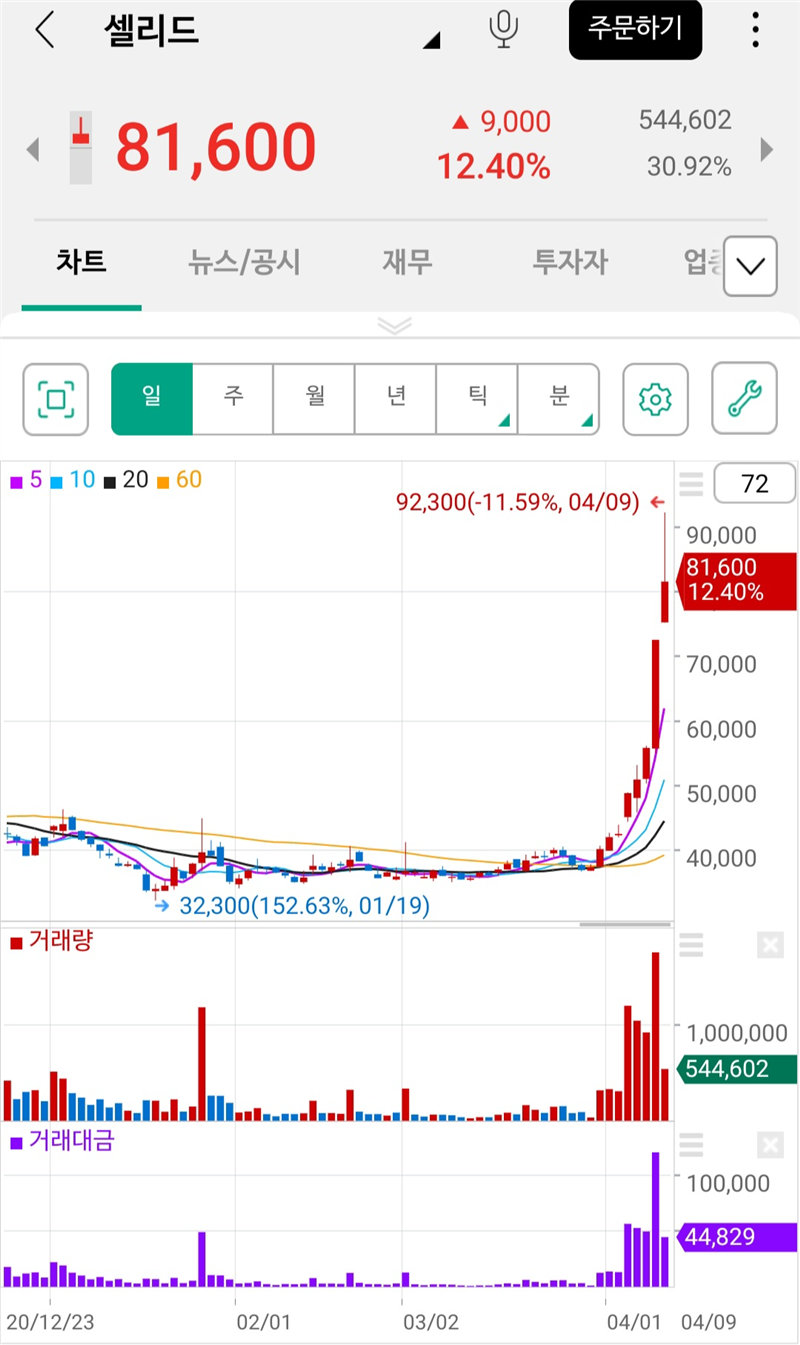Open chart tools wrench icon
Viewport: 800px width, 1345px height.
[744, 399]
